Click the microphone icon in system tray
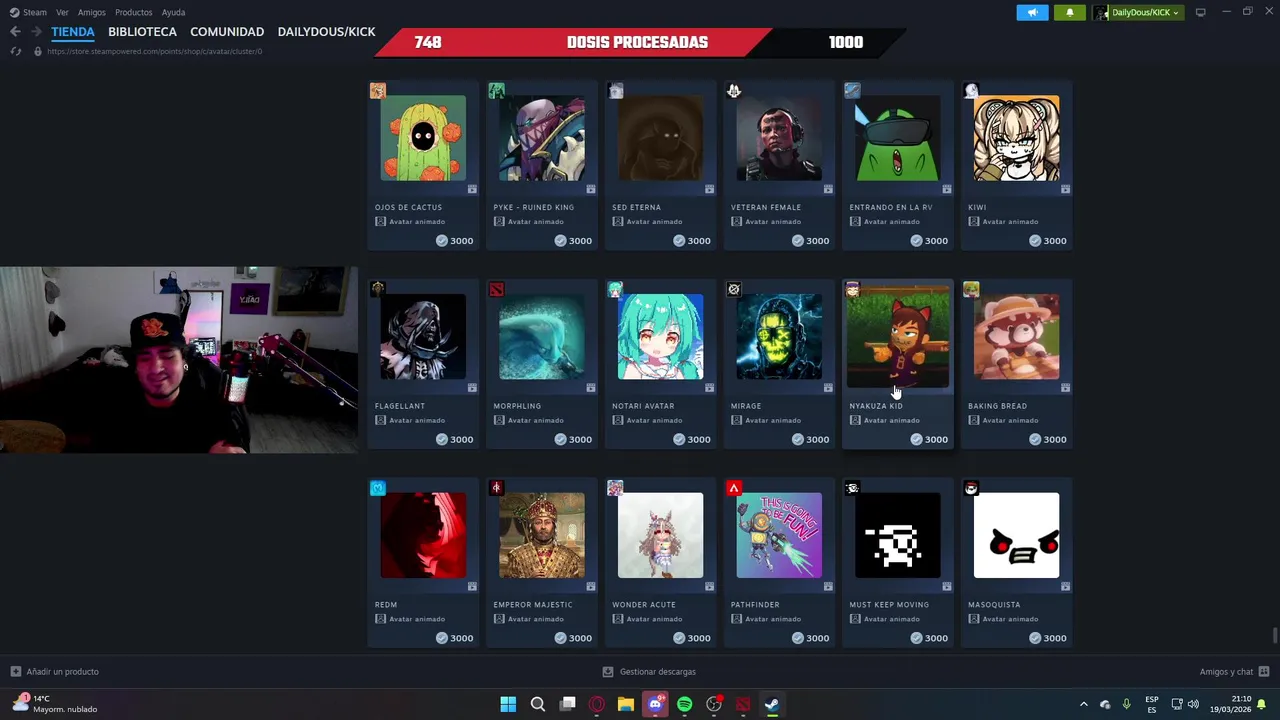This screenshot has width=1280, height=720. [x=1126, y=704]
